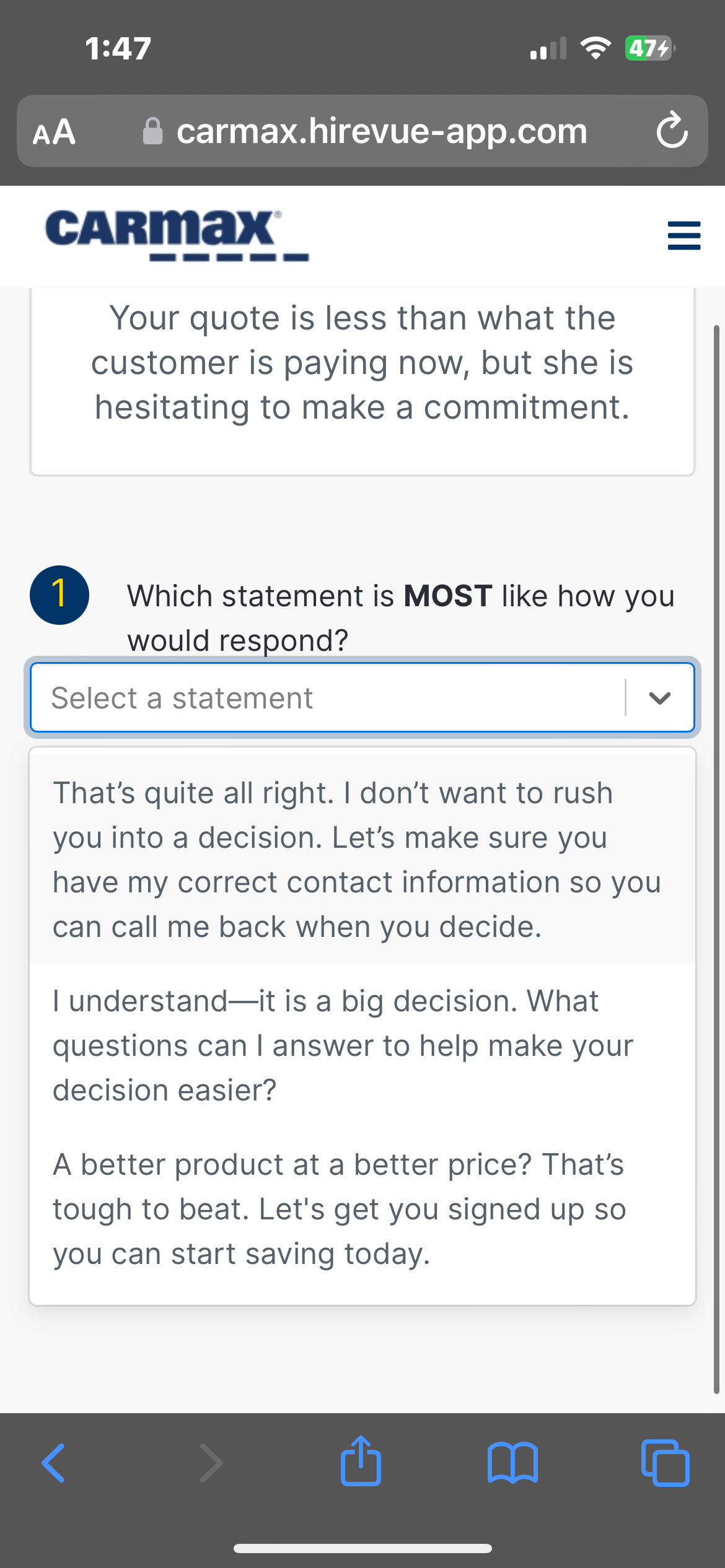
Task: Choose "That's quite all right" option
Action: click(362, 859)
